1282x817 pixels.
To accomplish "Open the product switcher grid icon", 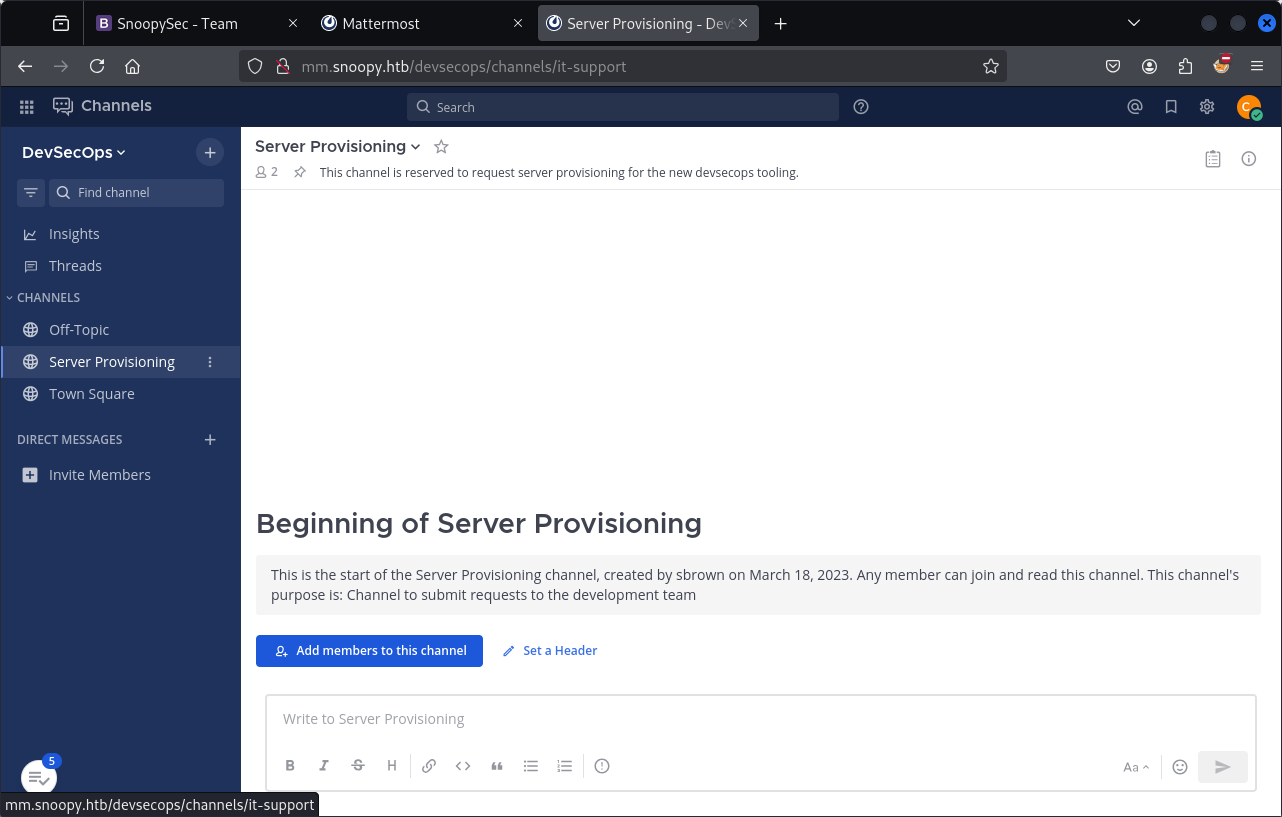I will (27, 107).
